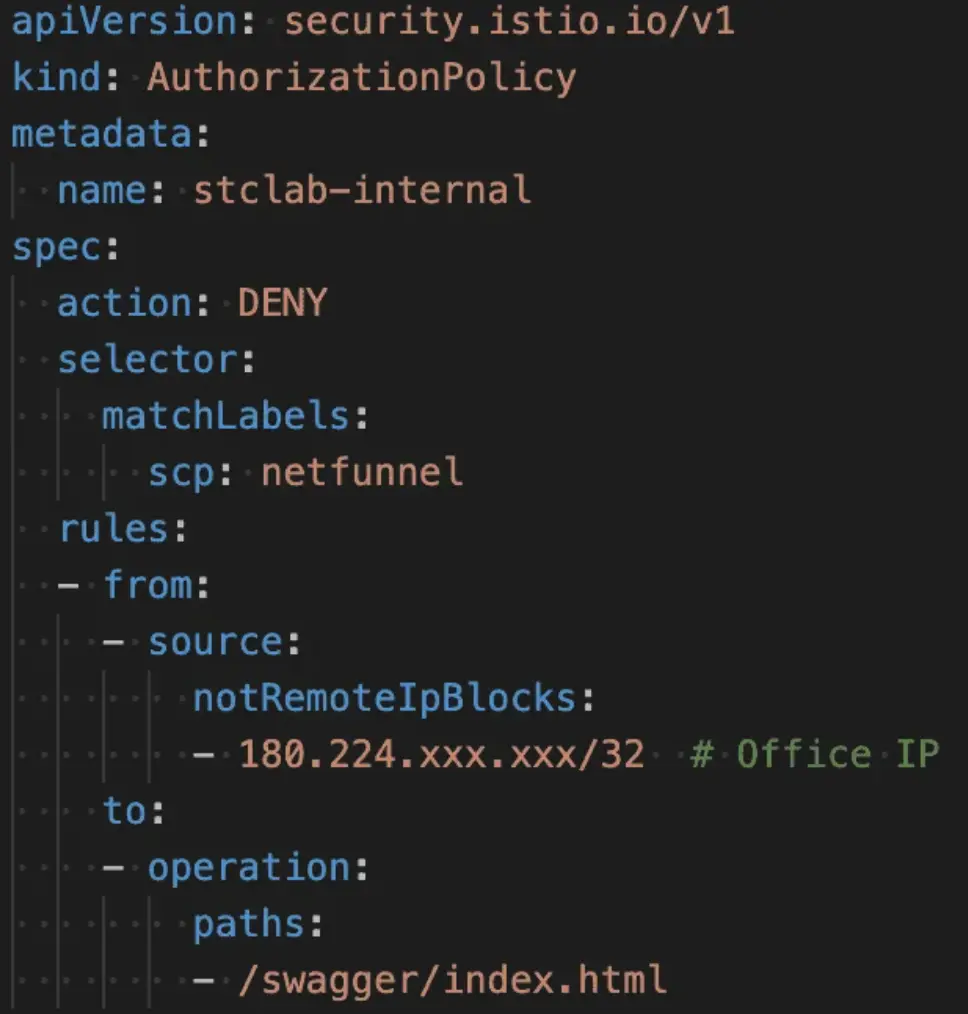Place cursor on rules key
The image size is (968, 1014).
point(112,528)
